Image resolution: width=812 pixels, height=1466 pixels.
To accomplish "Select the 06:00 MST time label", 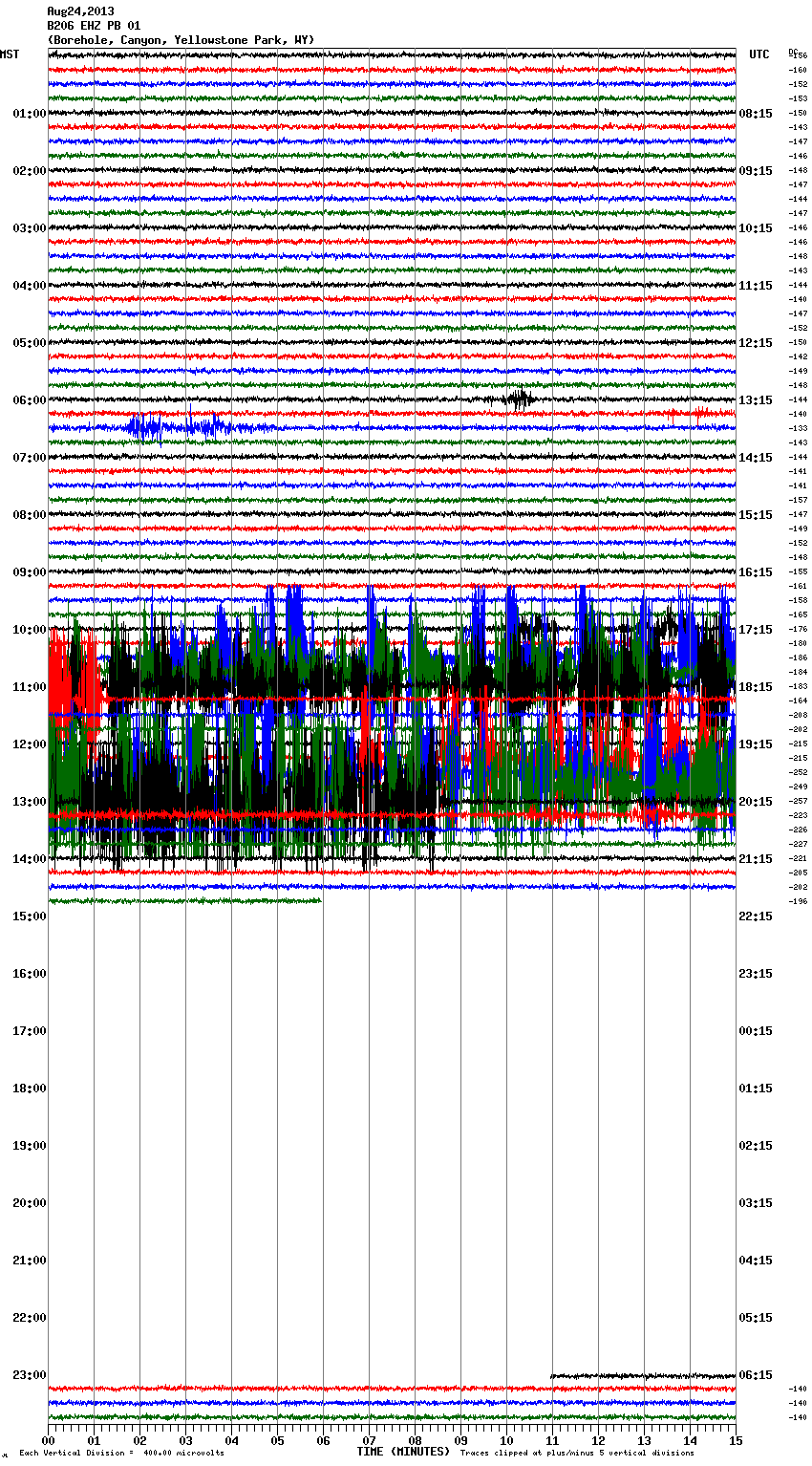I will [x=30, y=400].
